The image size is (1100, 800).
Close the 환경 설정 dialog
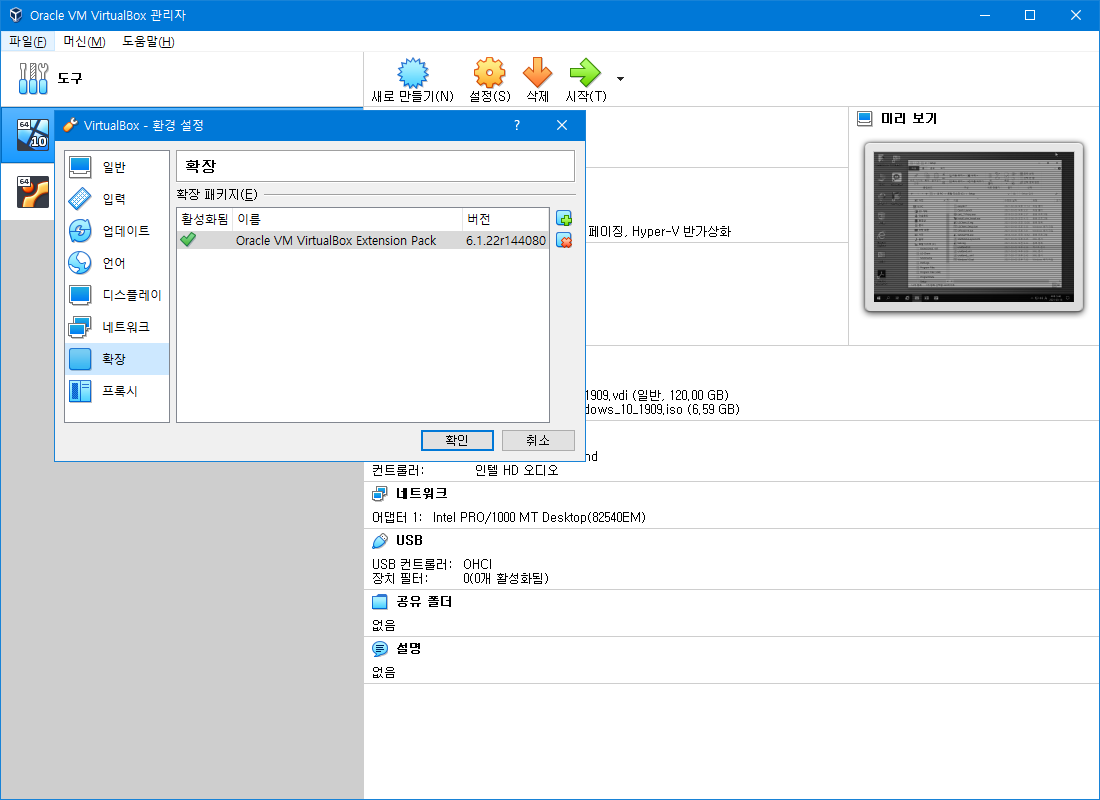pos(562,125)
